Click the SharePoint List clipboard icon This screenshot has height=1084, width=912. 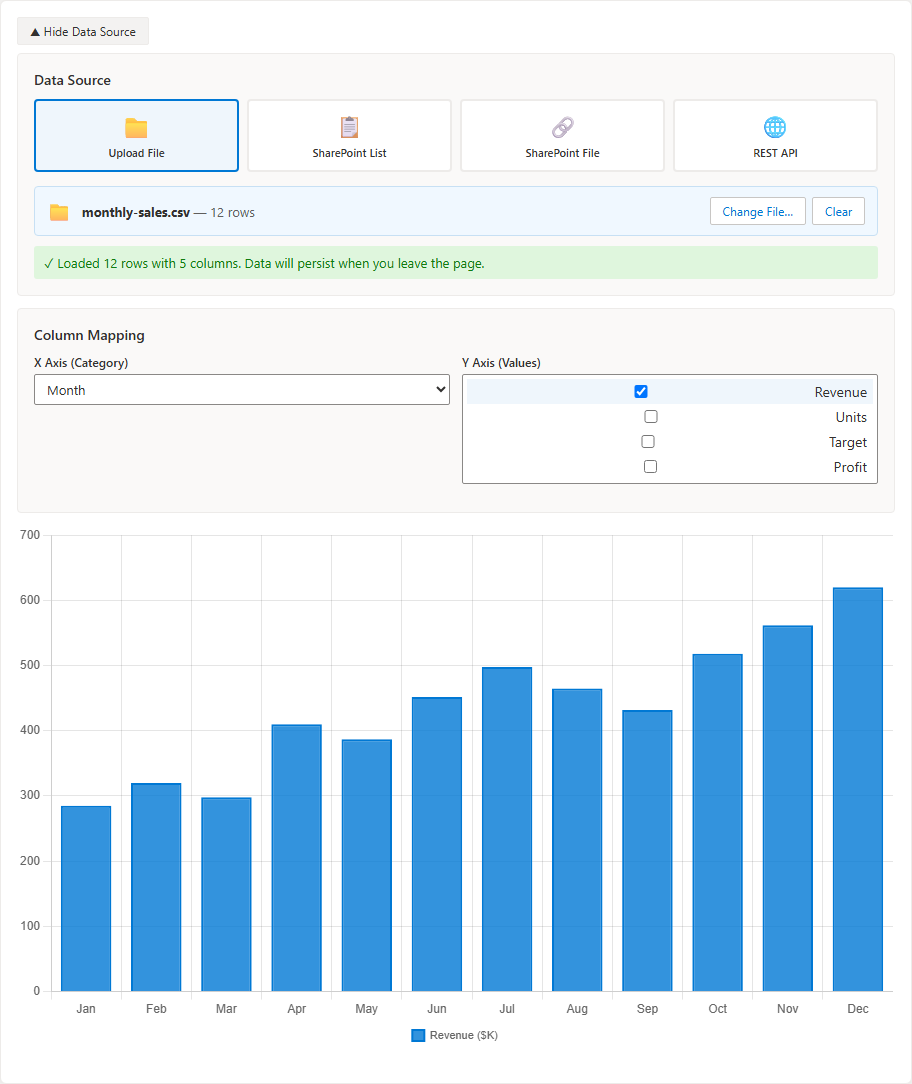point(349,127)
